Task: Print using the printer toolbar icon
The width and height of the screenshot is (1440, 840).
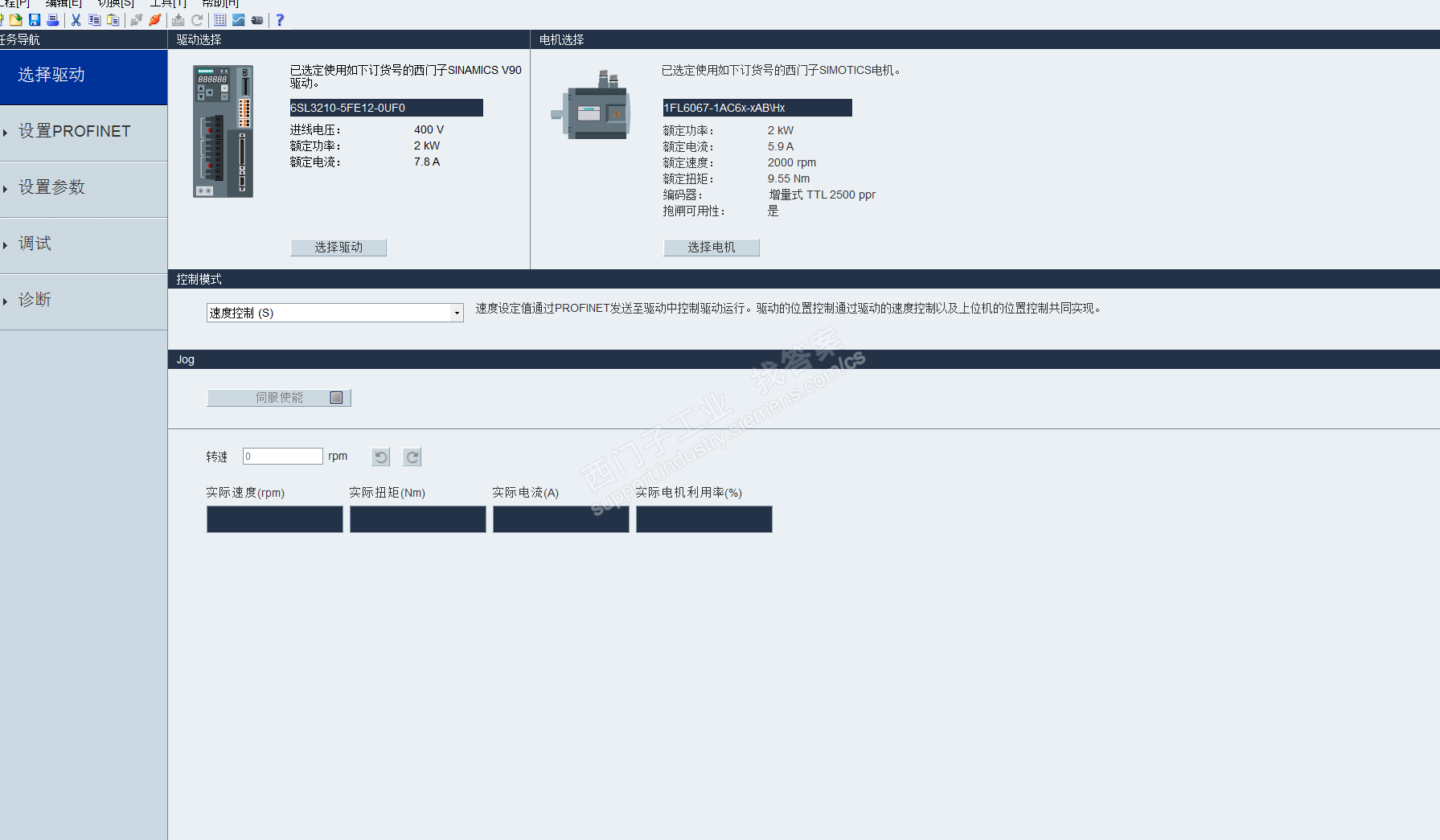Action: pyautogui.click(x=53, y=20)
